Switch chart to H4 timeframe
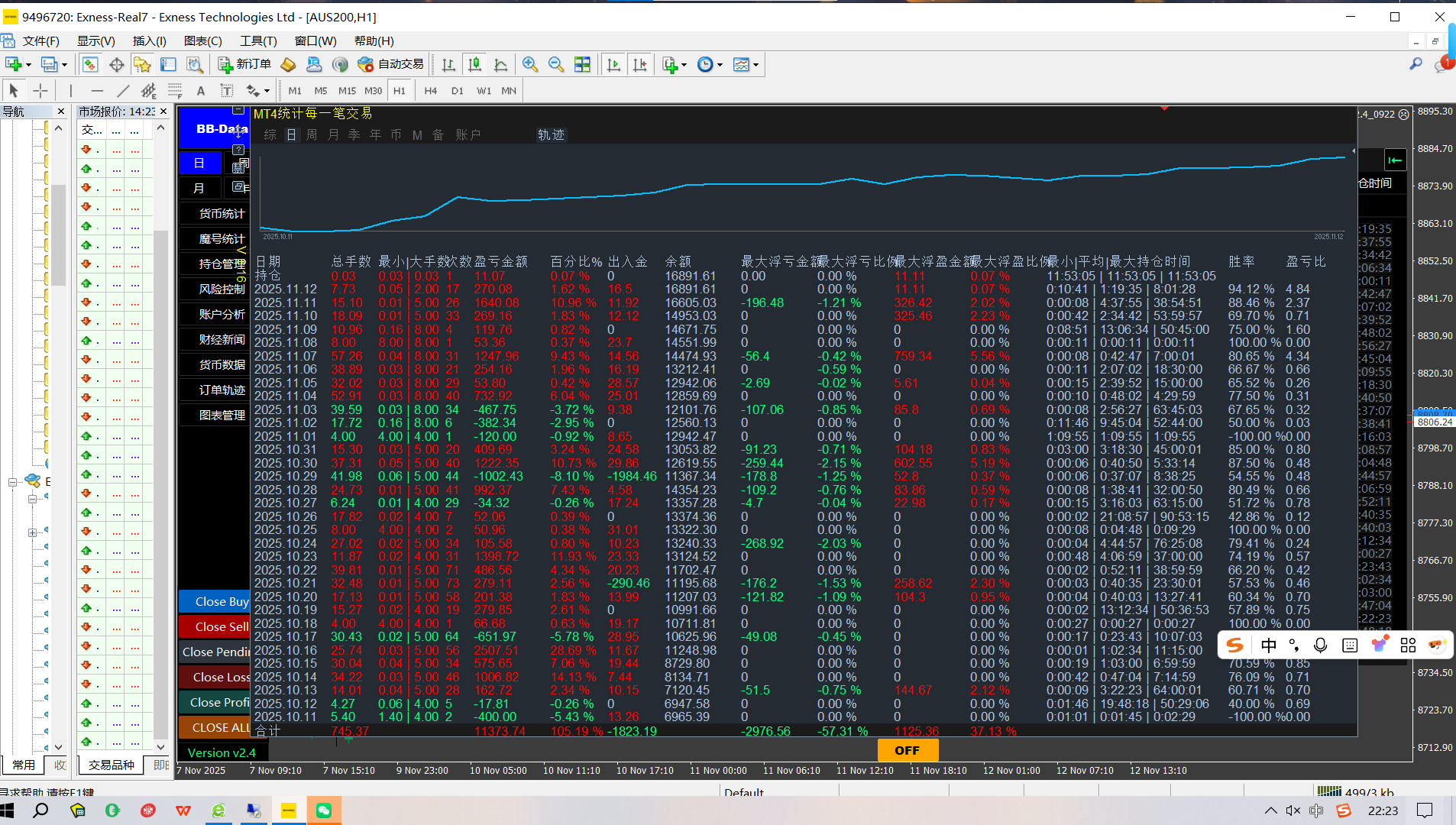The width and height of the screenshot is (1456, 825). pyautogui.click(x=430, y=91)
